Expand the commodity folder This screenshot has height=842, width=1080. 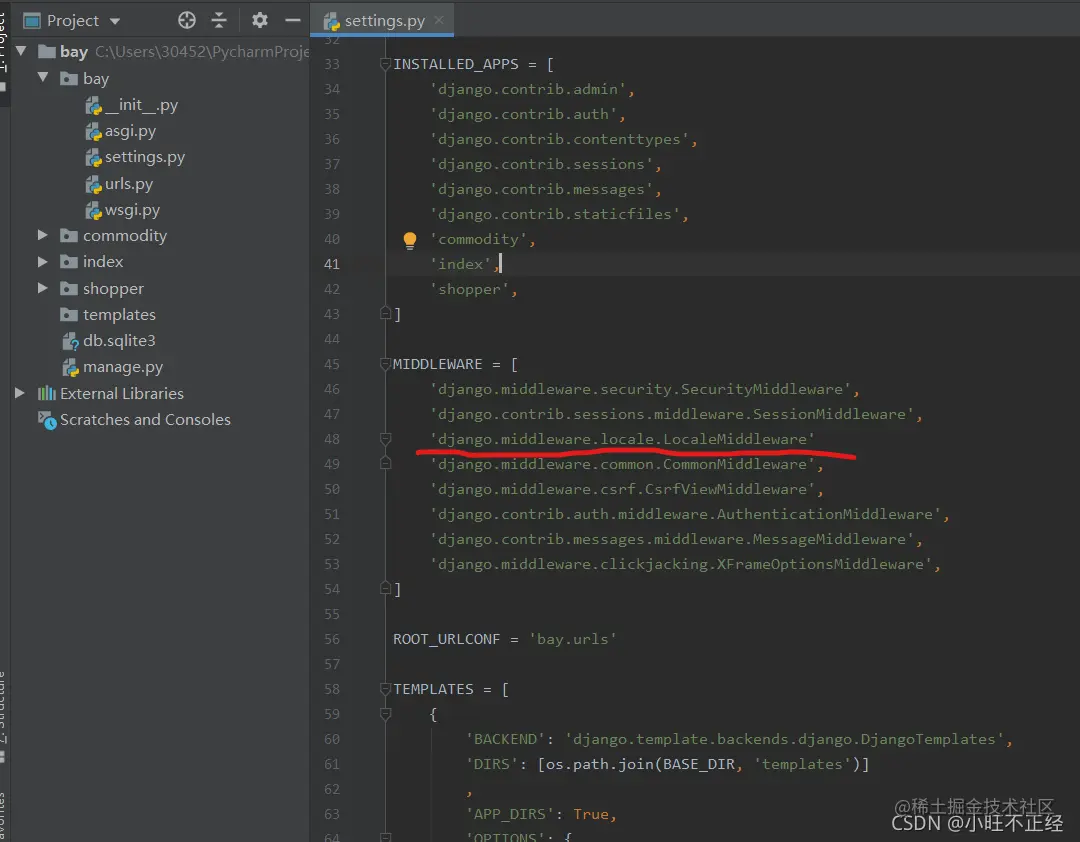(43, 235)
